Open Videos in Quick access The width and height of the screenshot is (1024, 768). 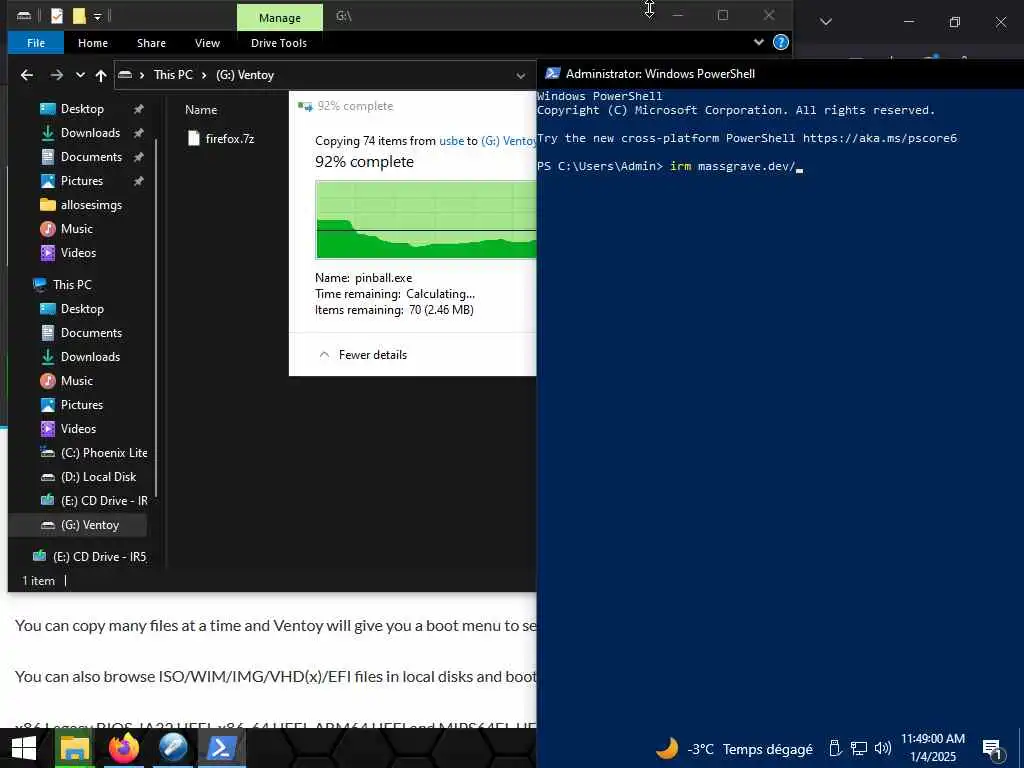tap(78, 253)
